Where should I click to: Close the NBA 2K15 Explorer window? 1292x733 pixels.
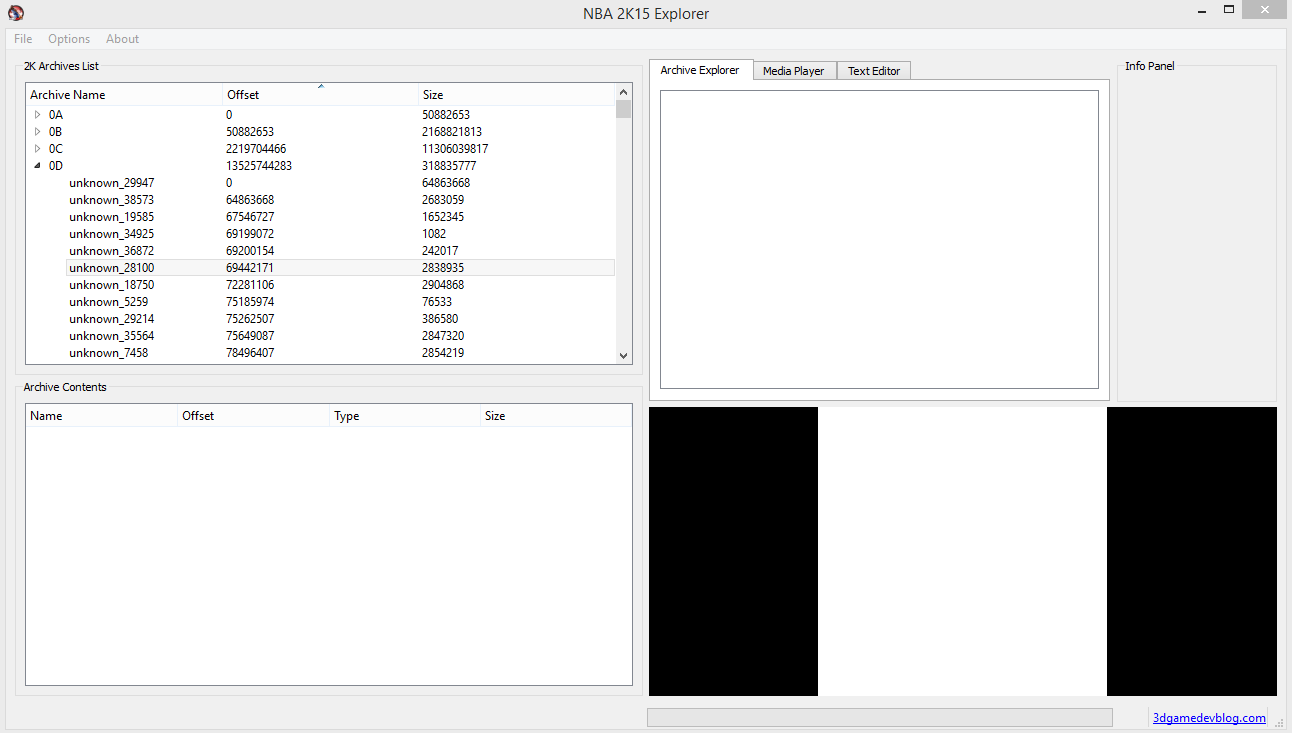tap(1266, 10)
